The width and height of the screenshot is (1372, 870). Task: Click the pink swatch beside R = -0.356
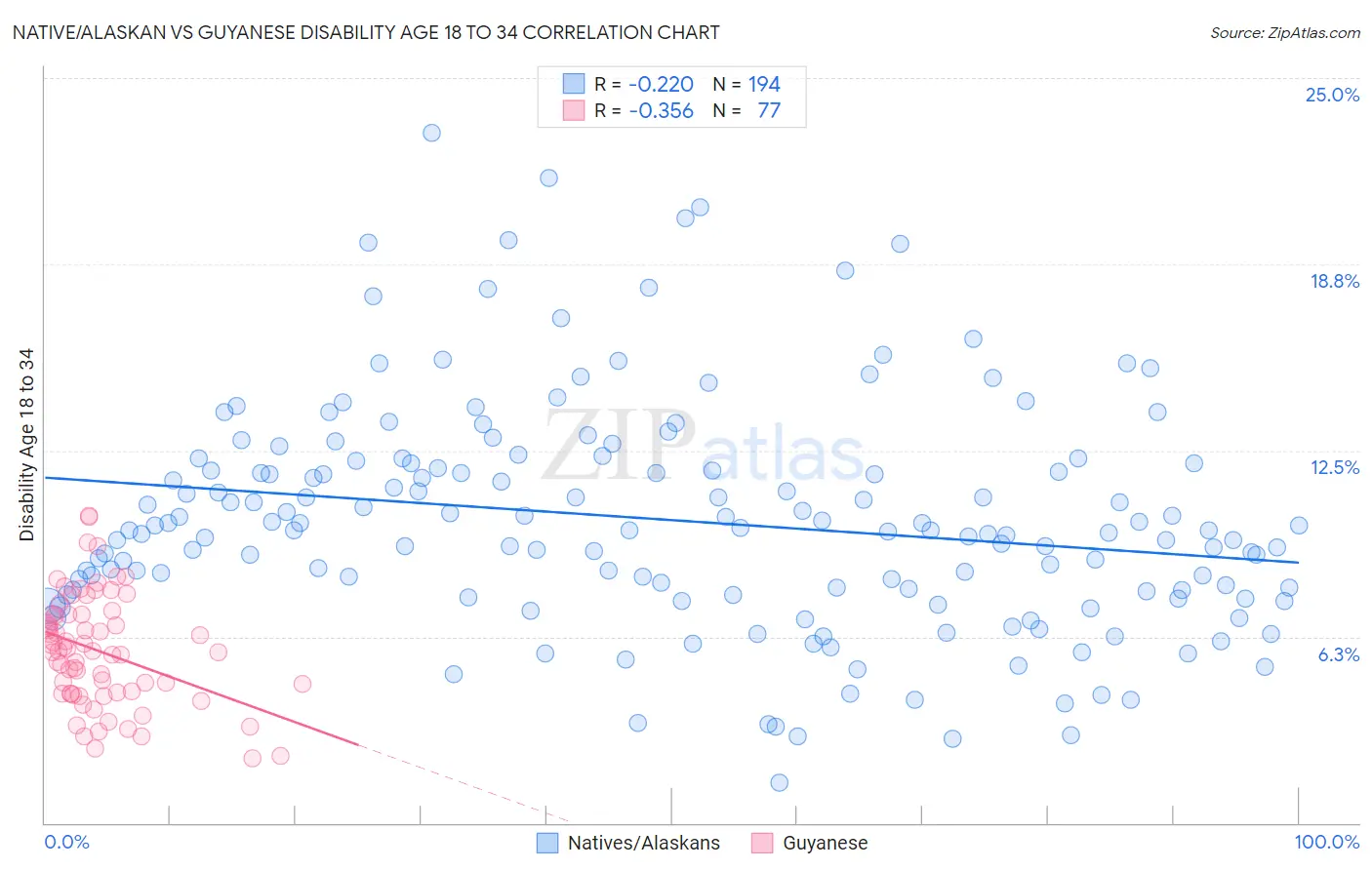pyautogui.click(x=574, y=110)
